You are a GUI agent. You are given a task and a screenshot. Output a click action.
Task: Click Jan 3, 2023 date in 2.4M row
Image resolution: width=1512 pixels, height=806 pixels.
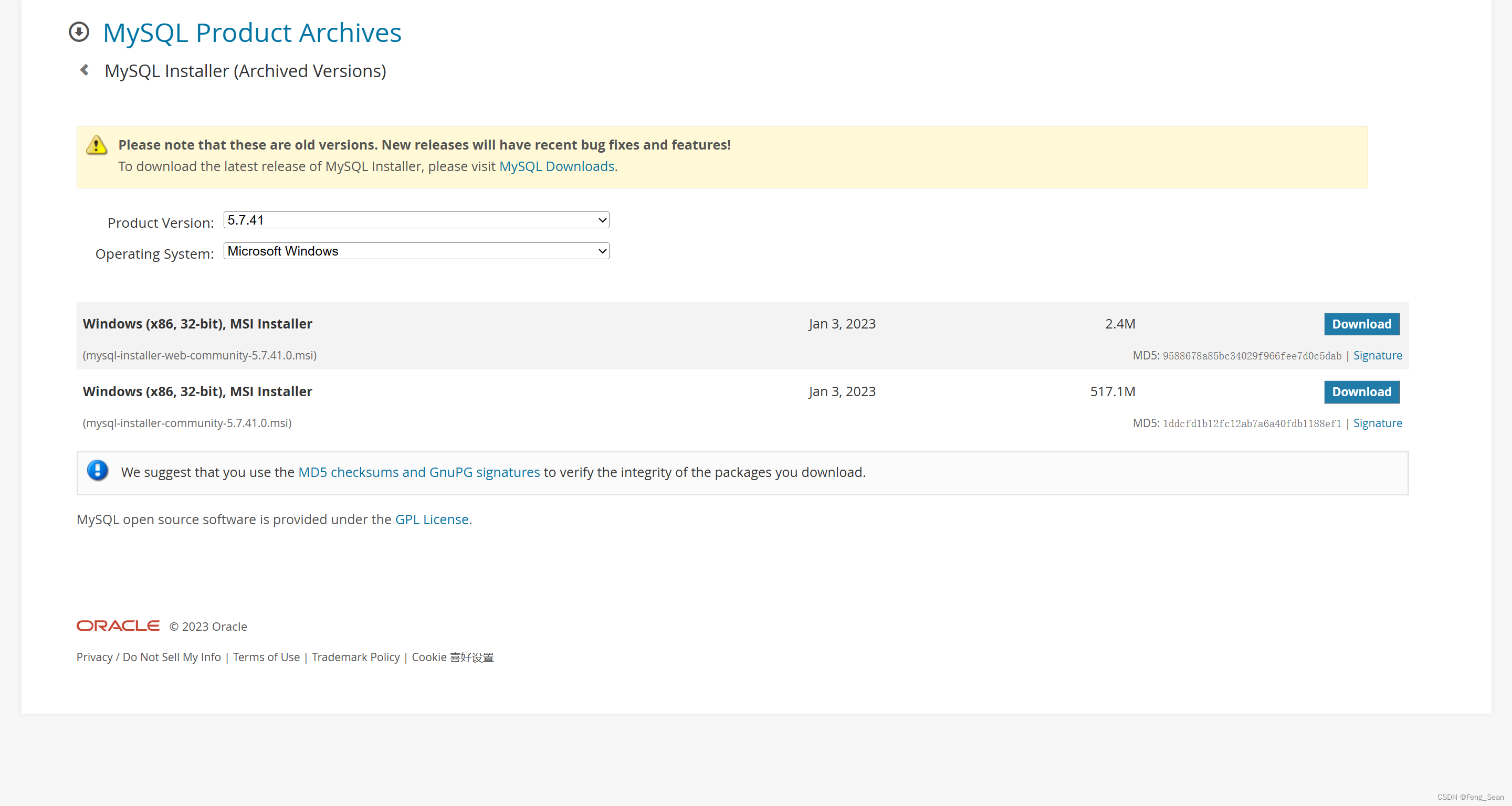click(x=842, y=324)
